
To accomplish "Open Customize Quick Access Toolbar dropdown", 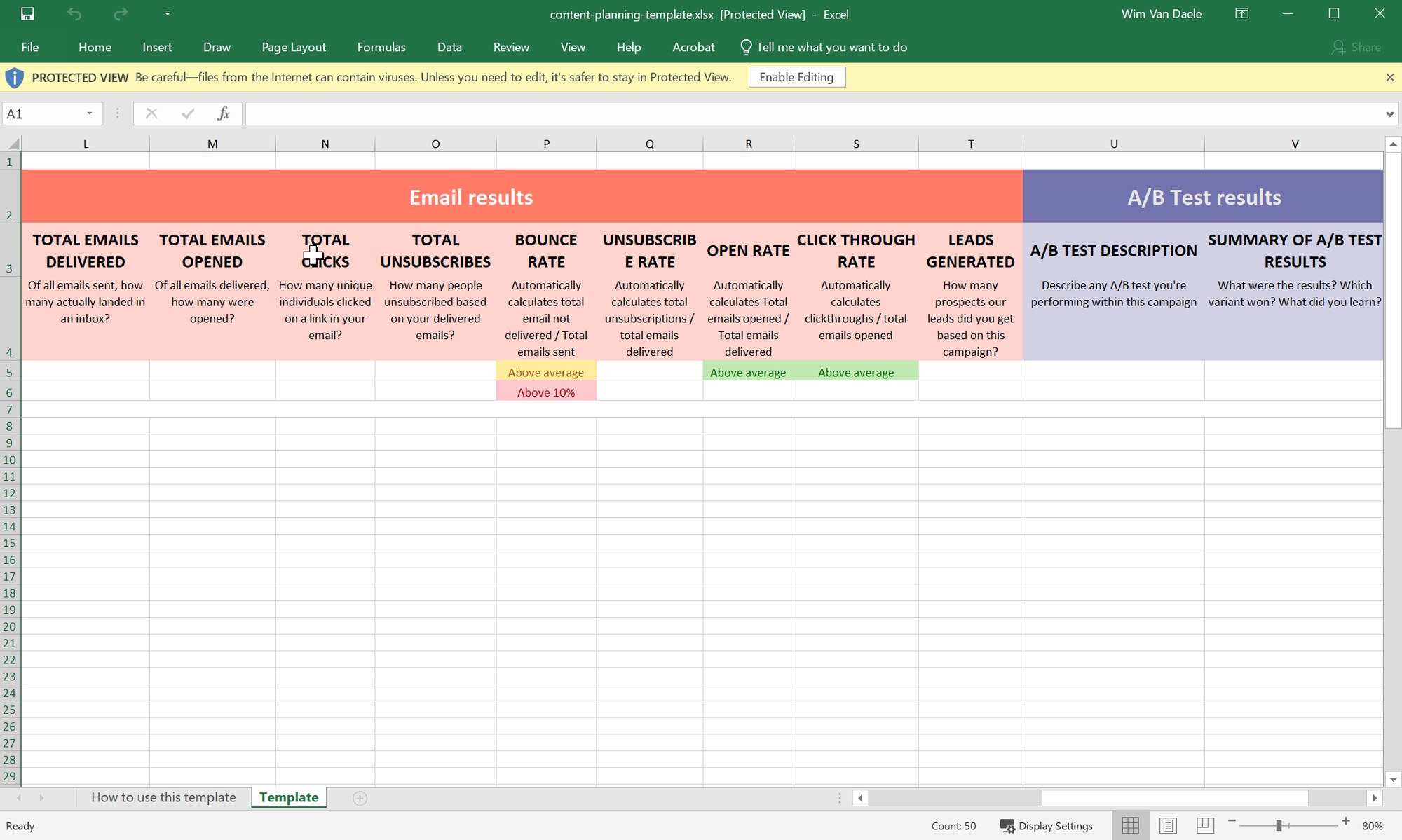I will pyautogui.click(x=167, y=13).
